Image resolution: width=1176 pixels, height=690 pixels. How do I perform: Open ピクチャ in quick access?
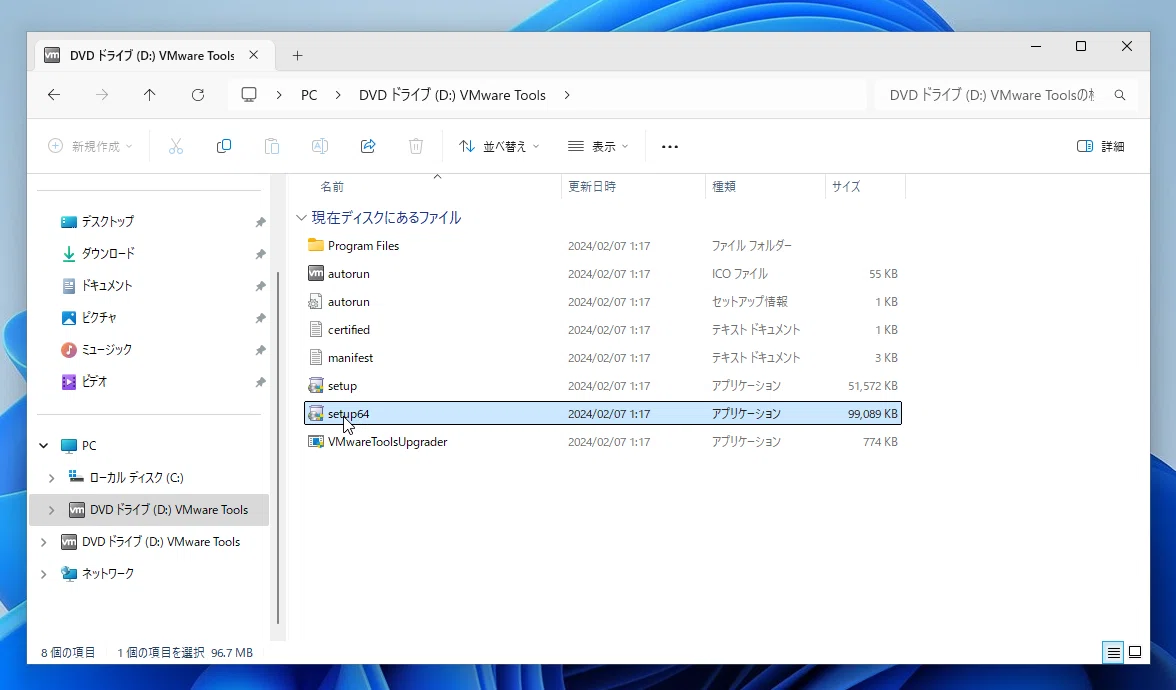point(98,317)
